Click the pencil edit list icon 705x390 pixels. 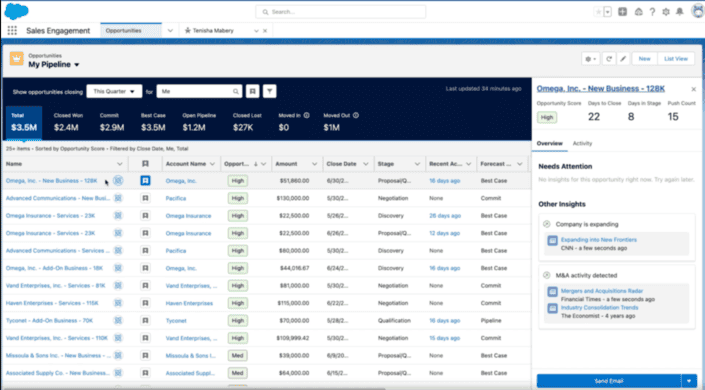[623, 59]
